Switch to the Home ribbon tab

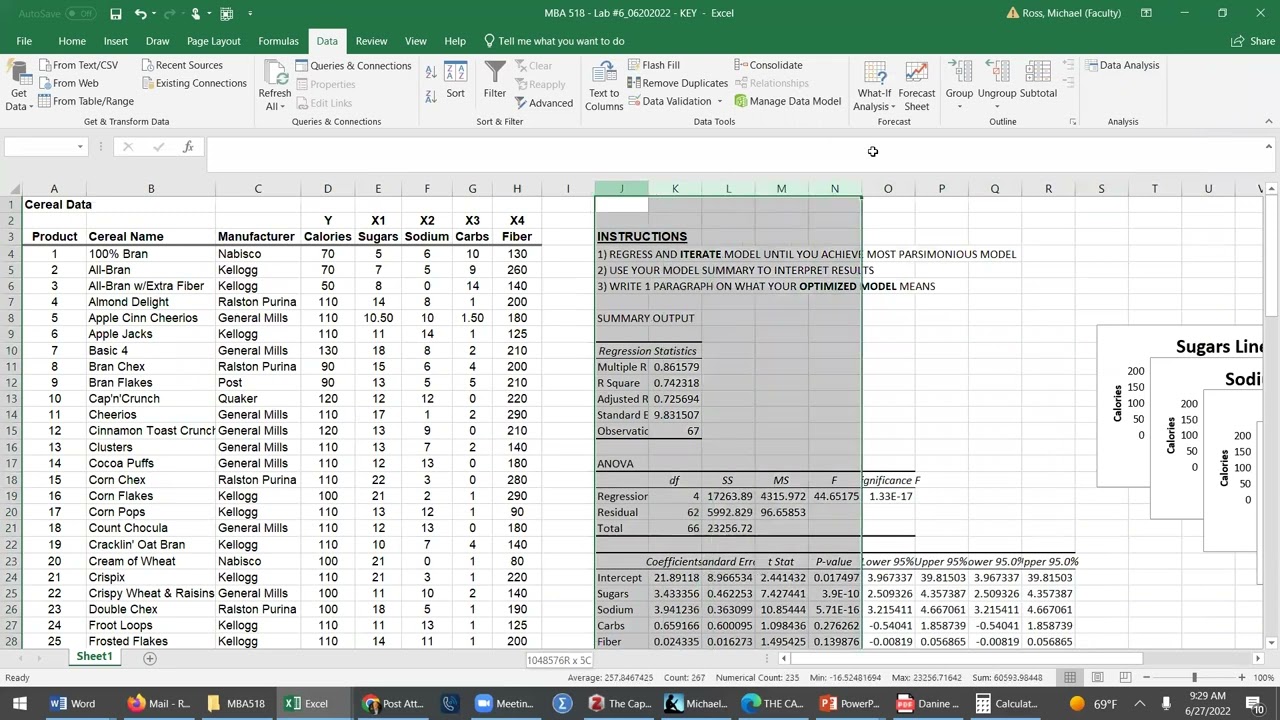point(72,41)
